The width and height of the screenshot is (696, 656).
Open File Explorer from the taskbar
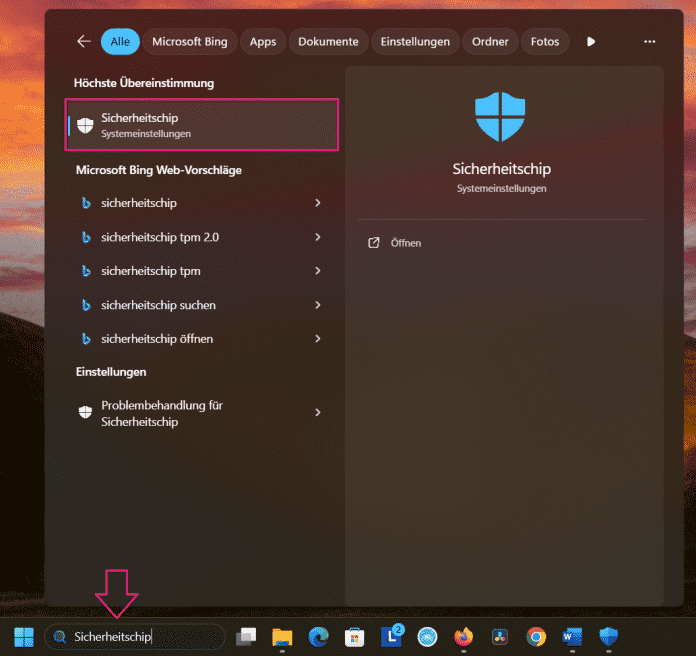tap(281, 637)
